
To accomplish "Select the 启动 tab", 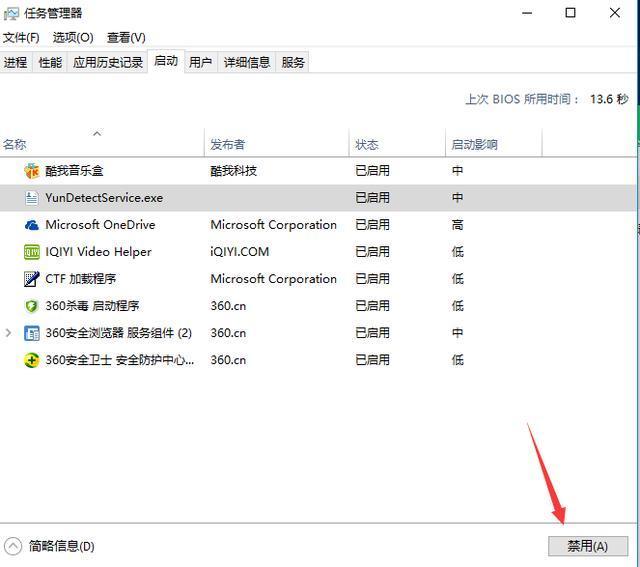I will coord(166,61).
